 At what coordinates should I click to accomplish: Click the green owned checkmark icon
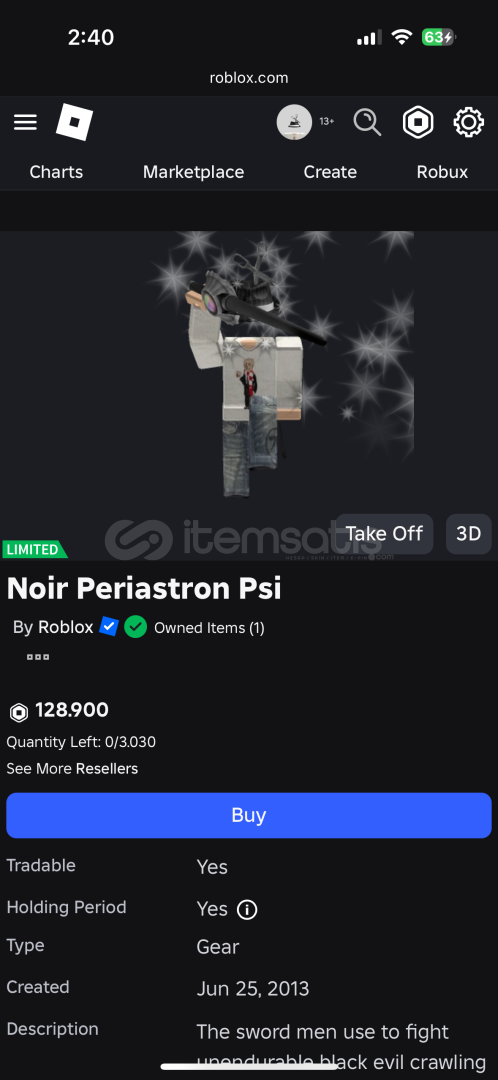coord(136,627)
